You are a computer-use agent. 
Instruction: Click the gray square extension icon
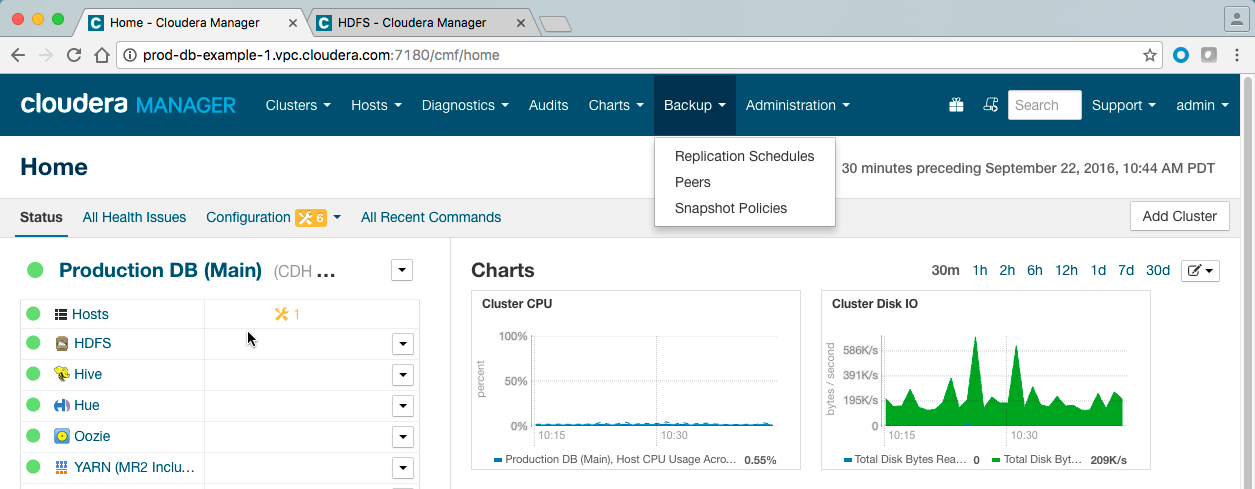click(1209, 55)
